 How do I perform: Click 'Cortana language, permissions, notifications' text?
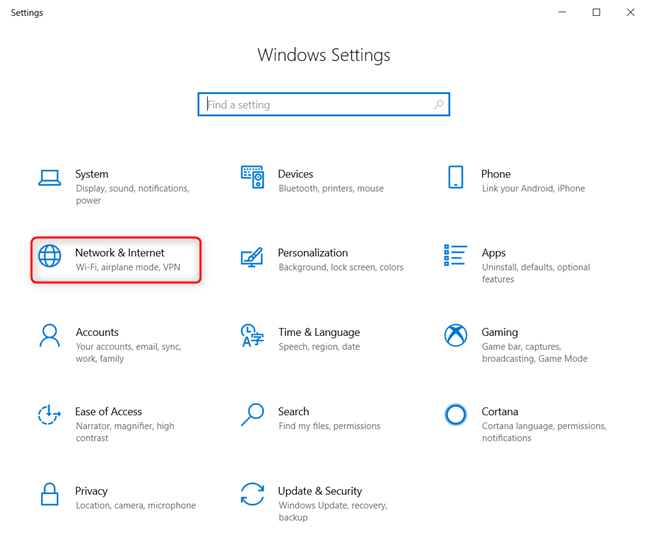[544, 432]
